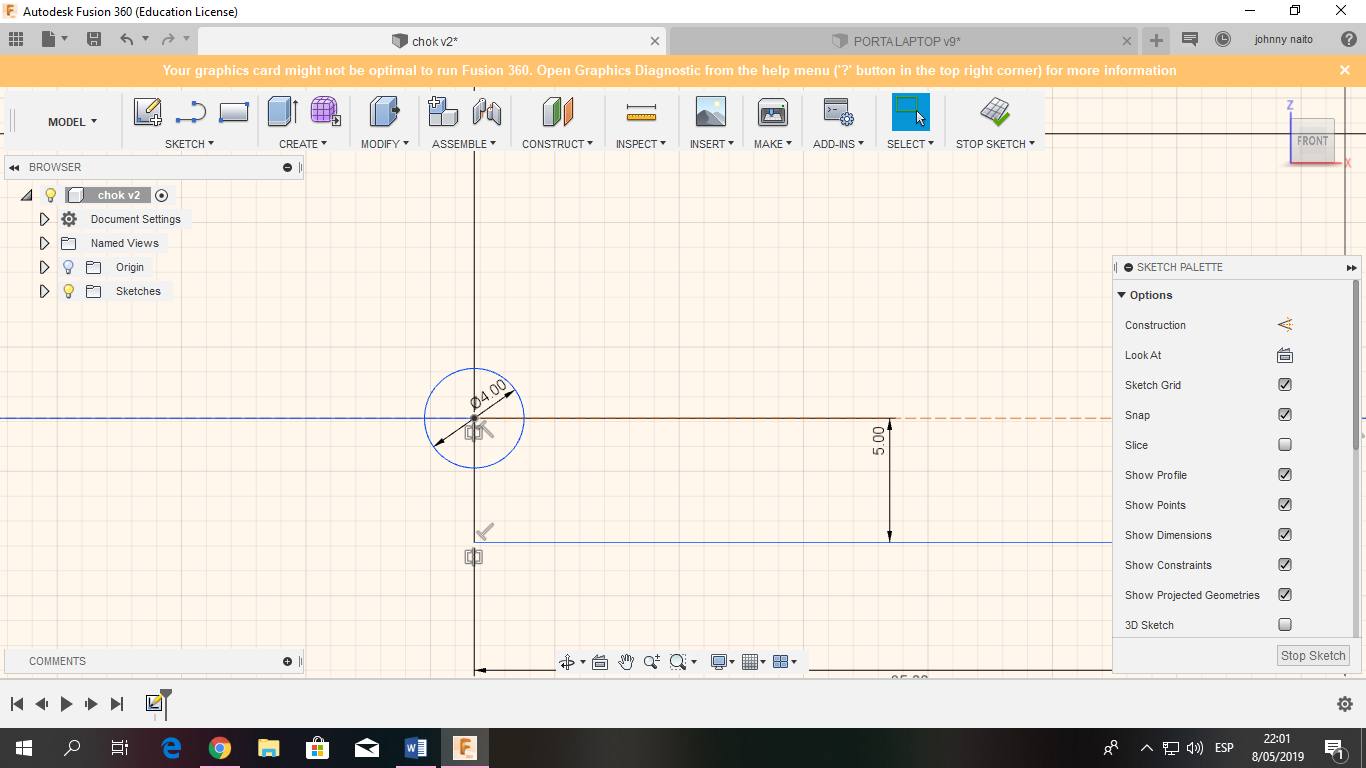Viewport: 1366px width, 768px height.
Task: Select the Extrude tool in Create
Action: click(x=283, y=112)
